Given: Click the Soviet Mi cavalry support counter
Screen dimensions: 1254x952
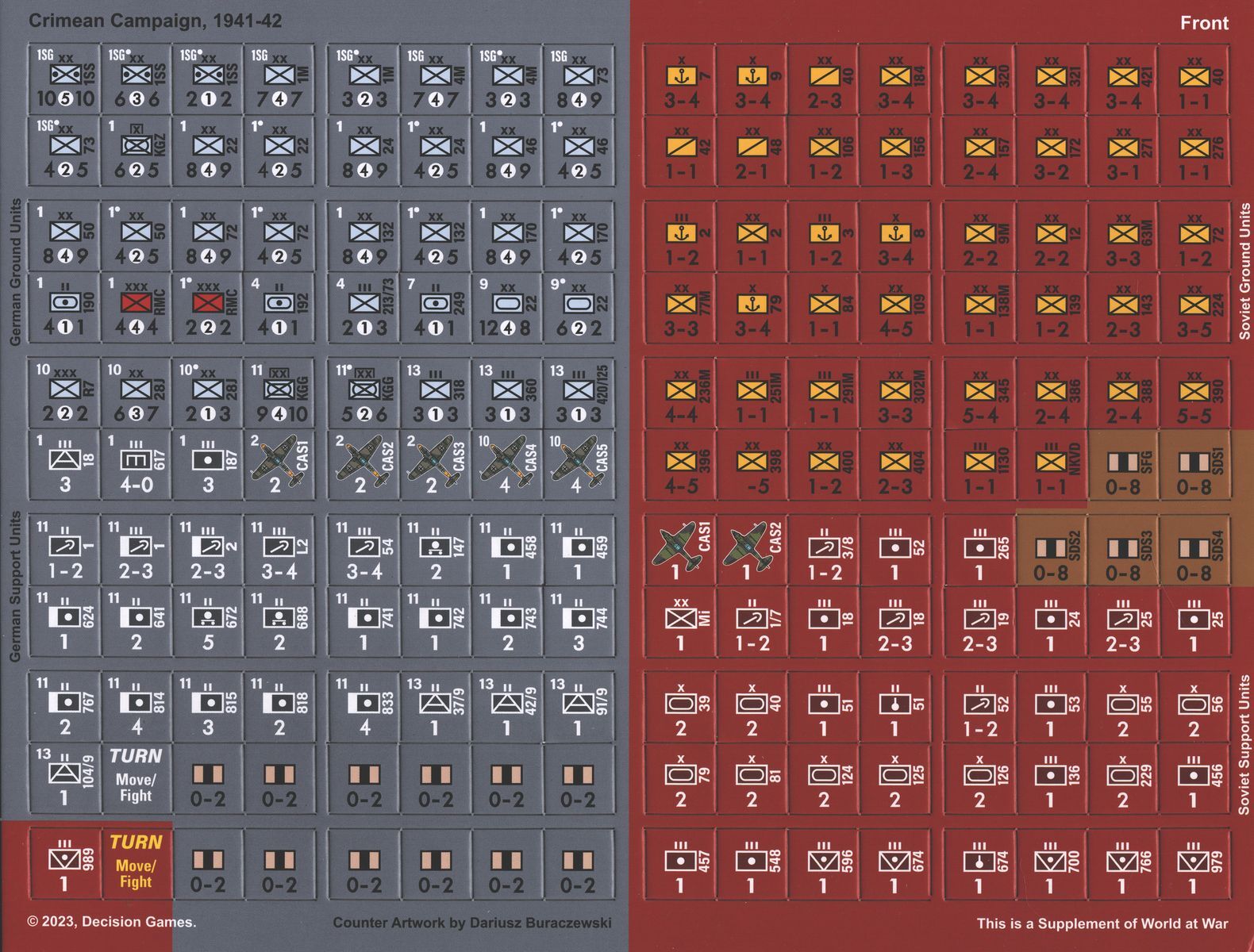Looking at the screenshot, I should click(x=680, y=622).
